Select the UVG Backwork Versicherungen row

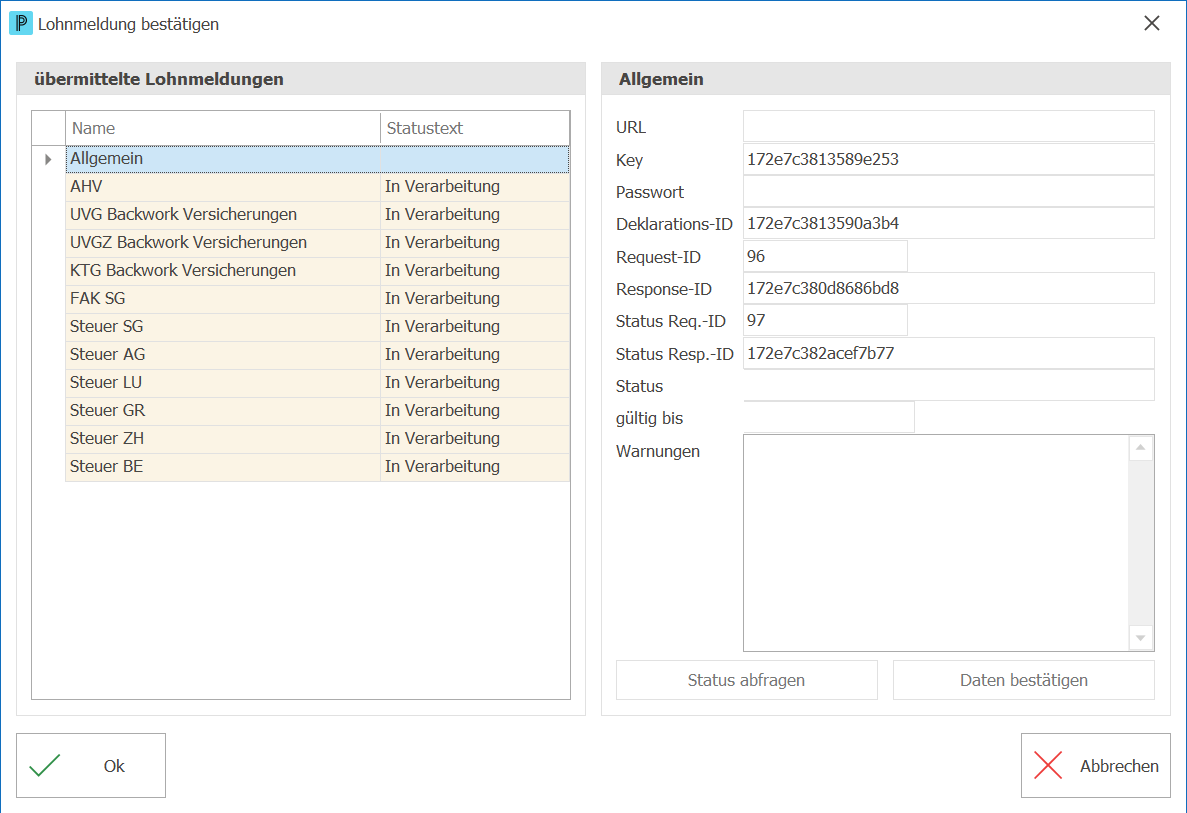point(317,215)
